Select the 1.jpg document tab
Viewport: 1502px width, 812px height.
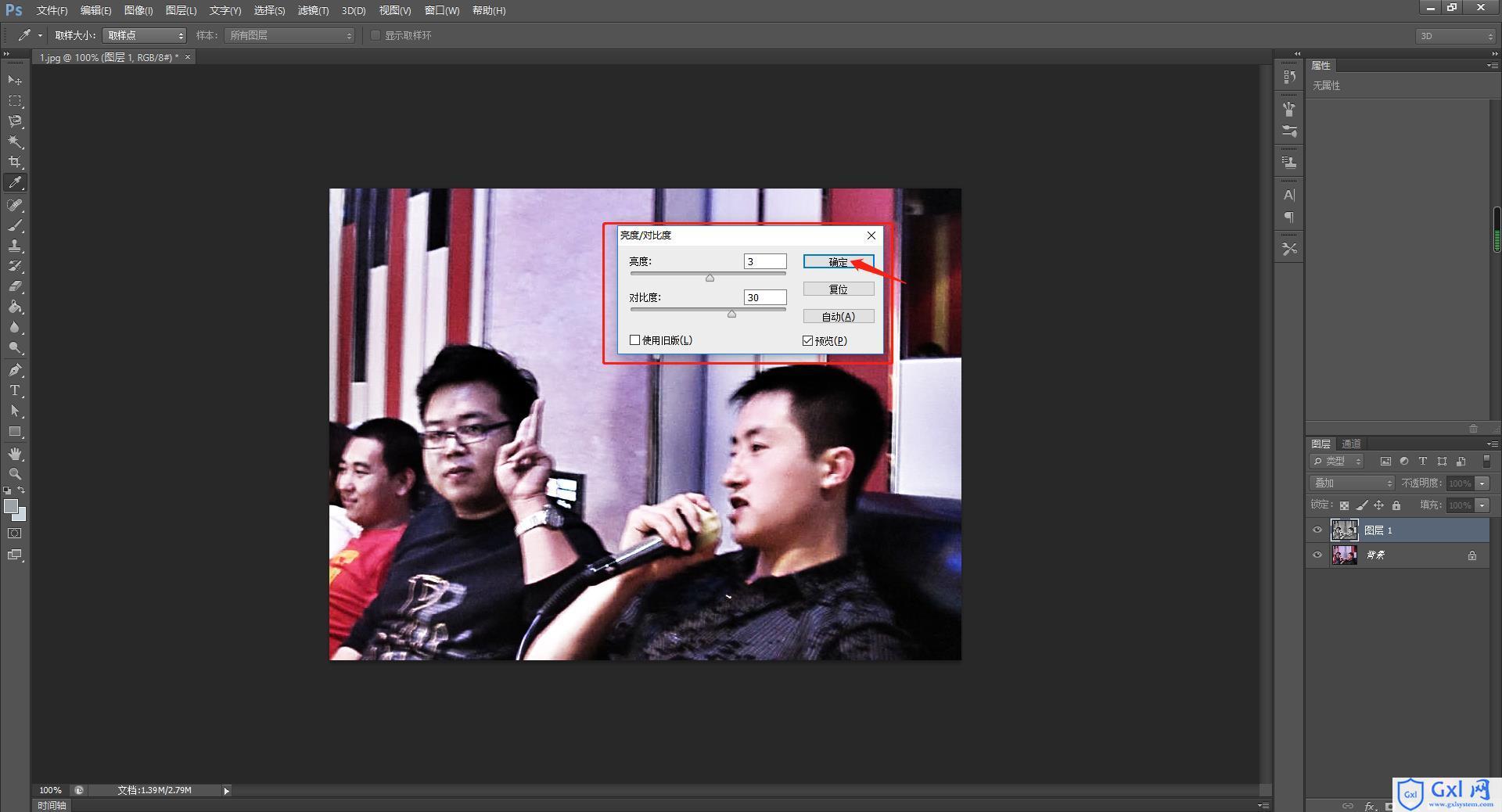[x=109, y=57]
